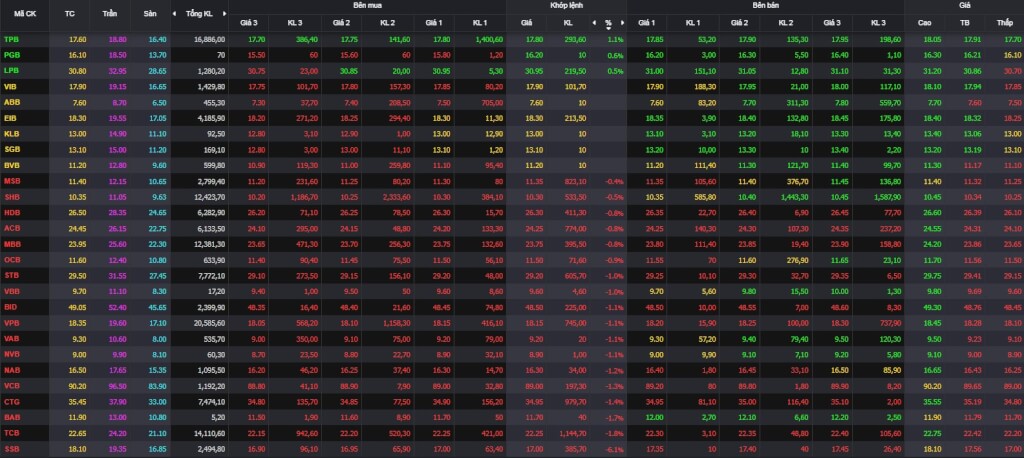Viewport: 1024px width, 458px height.
Task: Open the BVB ticker symbol
Action: (x=11, y=165)
